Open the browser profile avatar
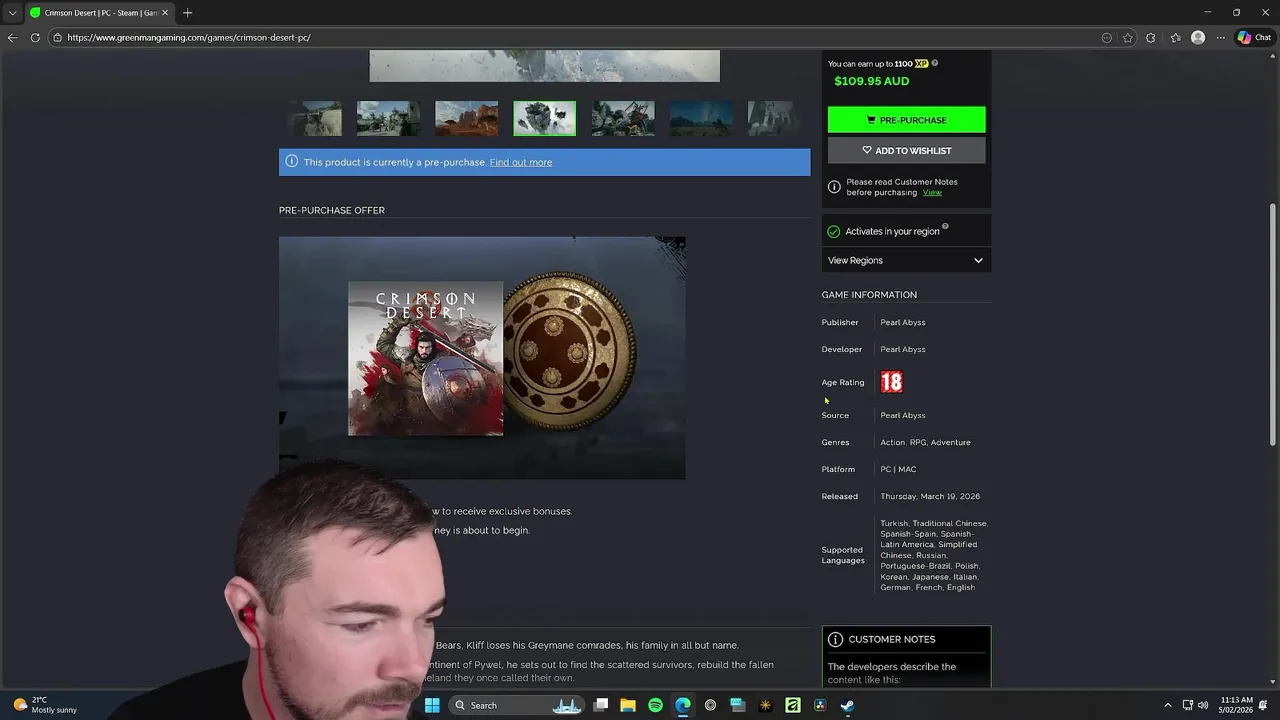Viewport: 1280px width, 720px height. (1198, 37)
